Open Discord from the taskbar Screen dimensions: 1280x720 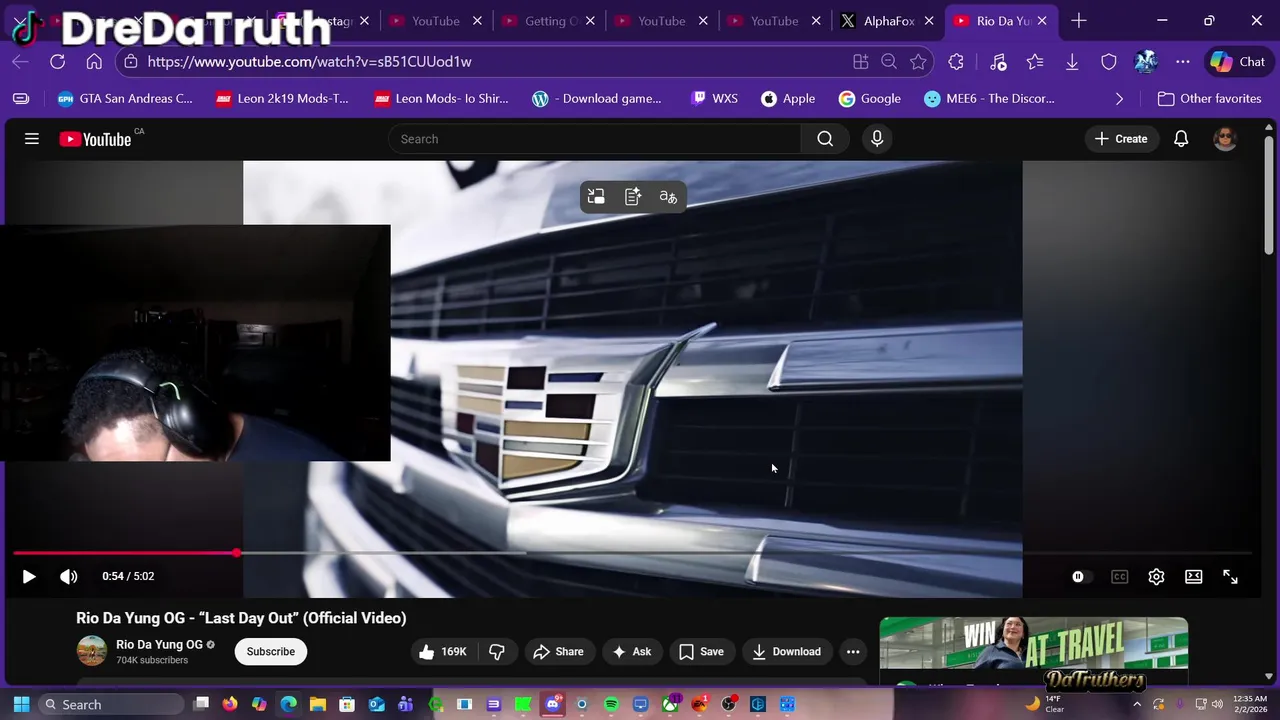click(552, 705)
